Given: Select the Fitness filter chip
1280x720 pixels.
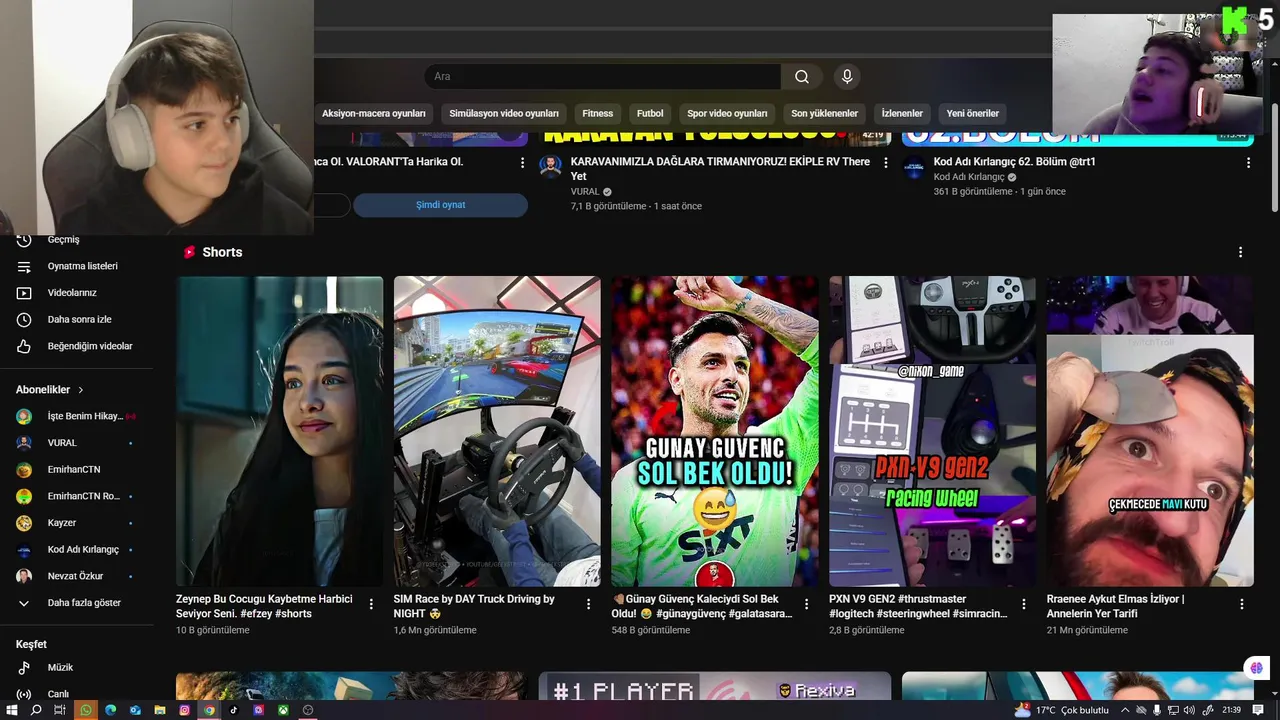Looking at the screenshot, I should (x=598, y=113).
